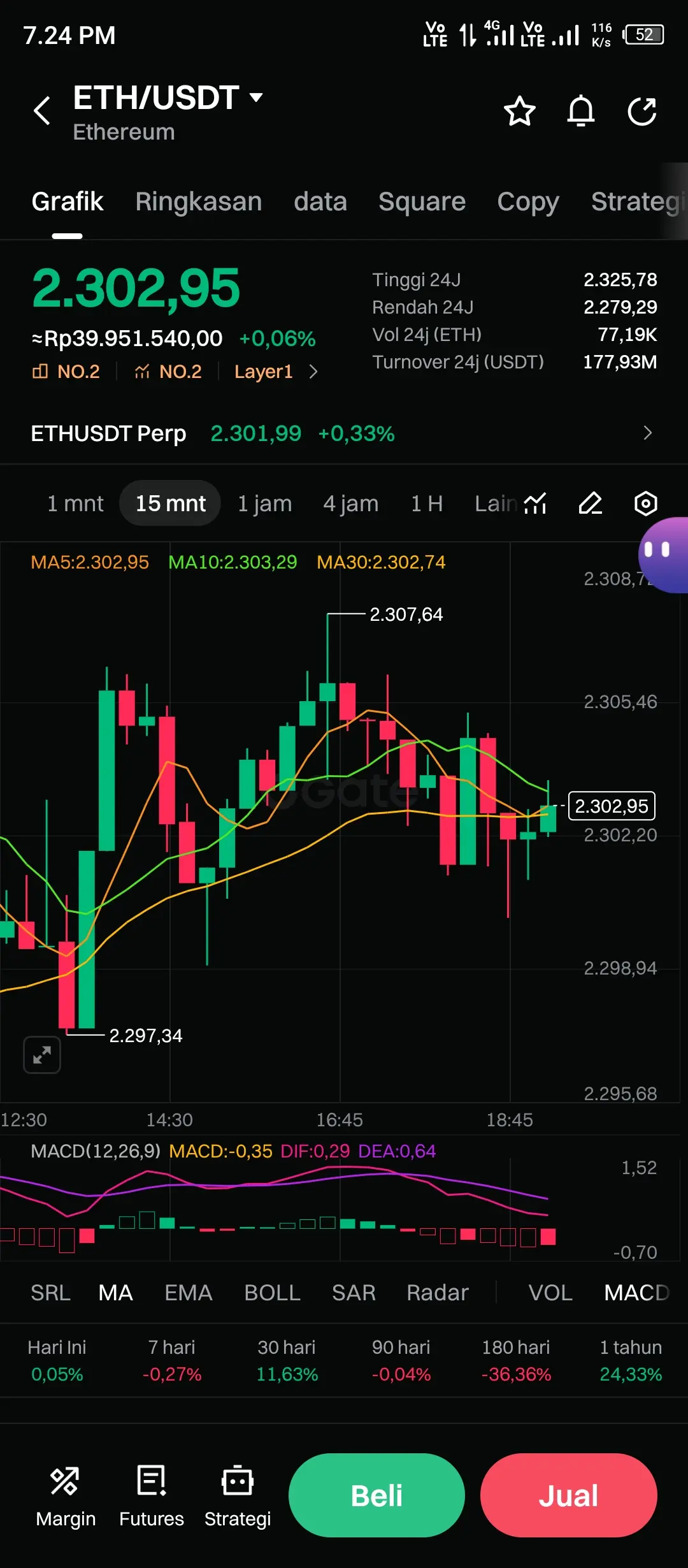Select the 4 jam timeframe

click(x=351, y=504)
